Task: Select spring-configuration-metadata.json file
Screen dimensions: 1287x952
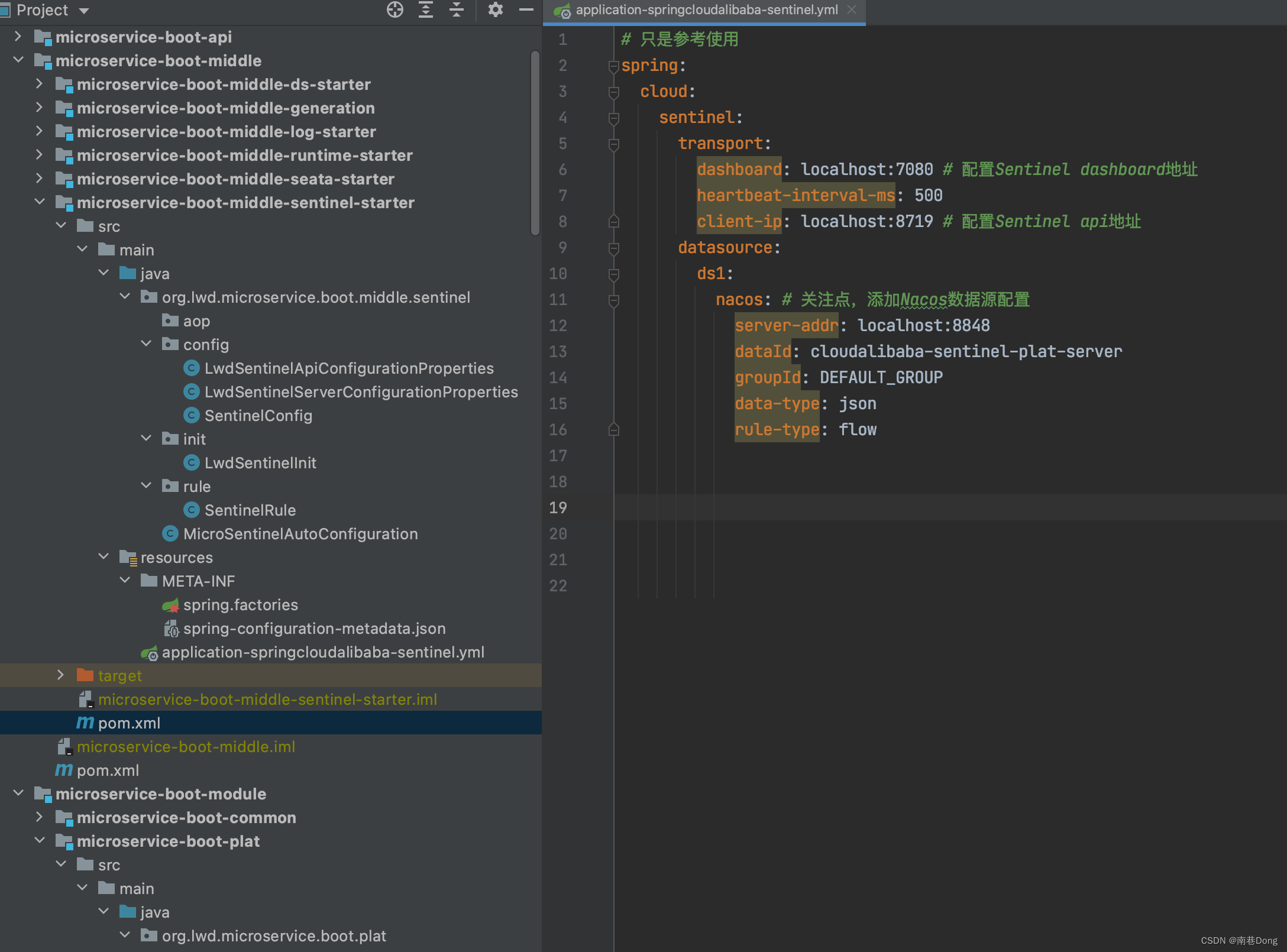Action: point(314,629)
